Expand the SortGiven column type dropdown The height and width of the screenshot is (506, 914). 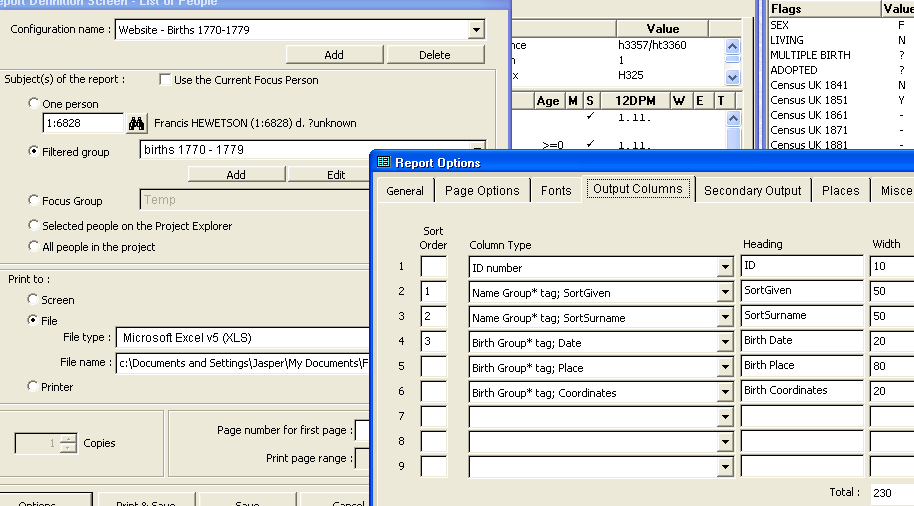[725, 293]
